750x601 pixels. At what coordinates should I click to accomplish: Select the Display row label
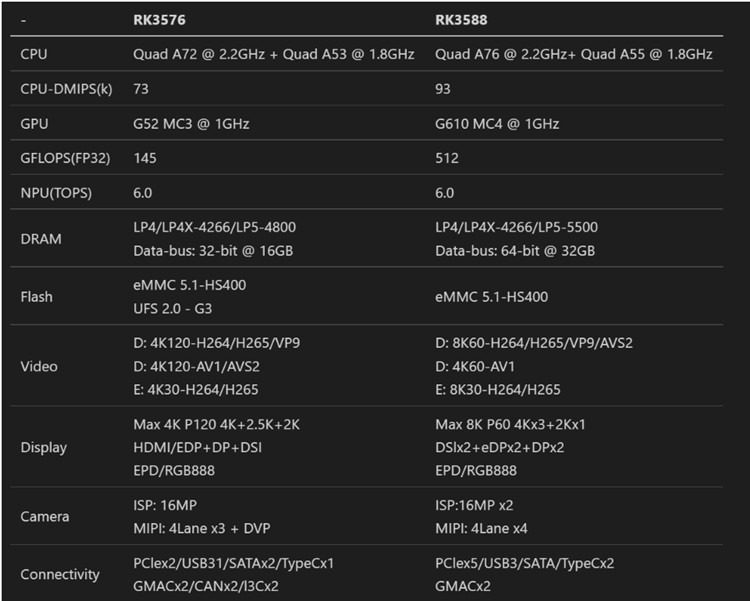(43, 447)
